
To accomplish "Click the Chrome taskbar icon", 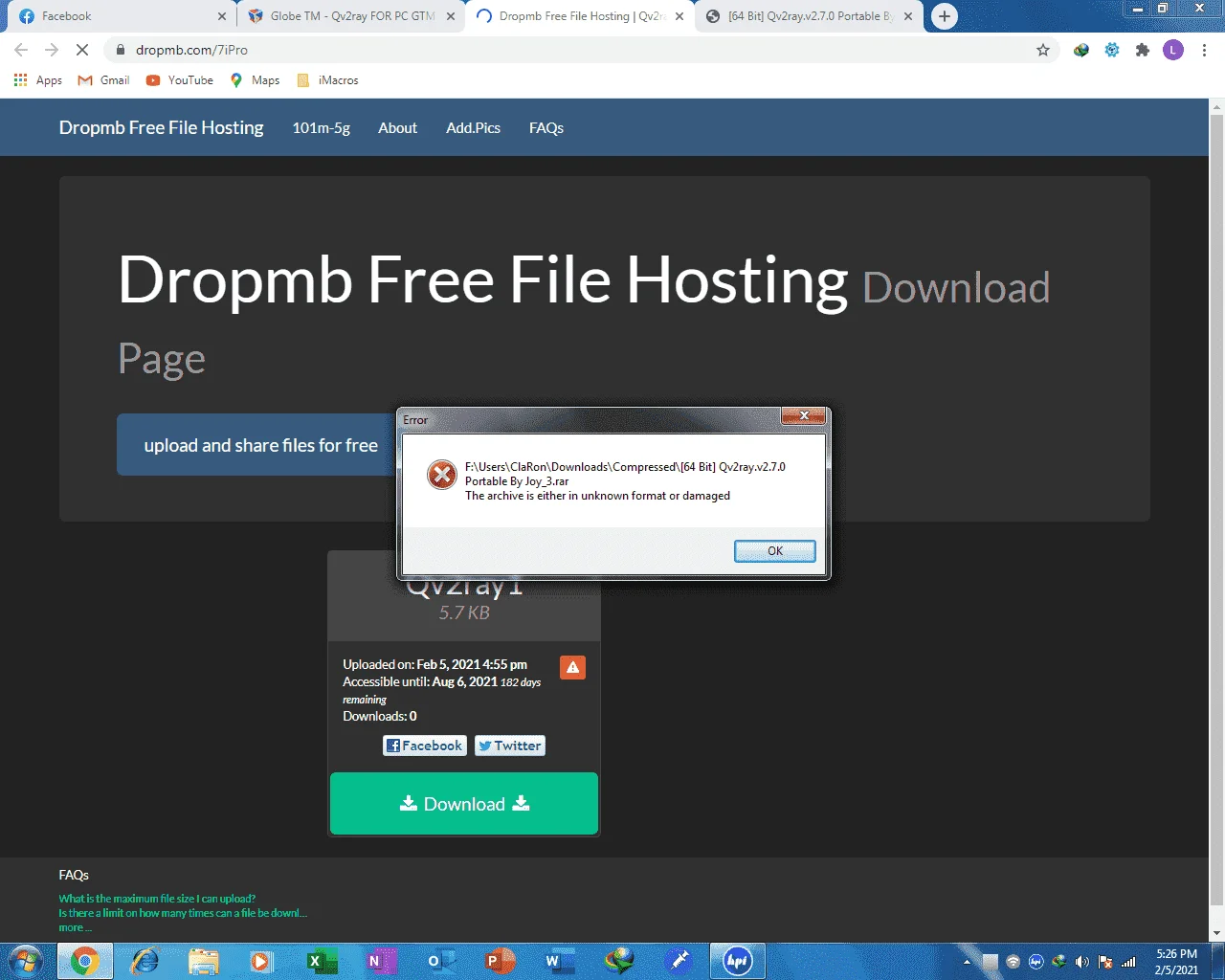I will 85,961.
